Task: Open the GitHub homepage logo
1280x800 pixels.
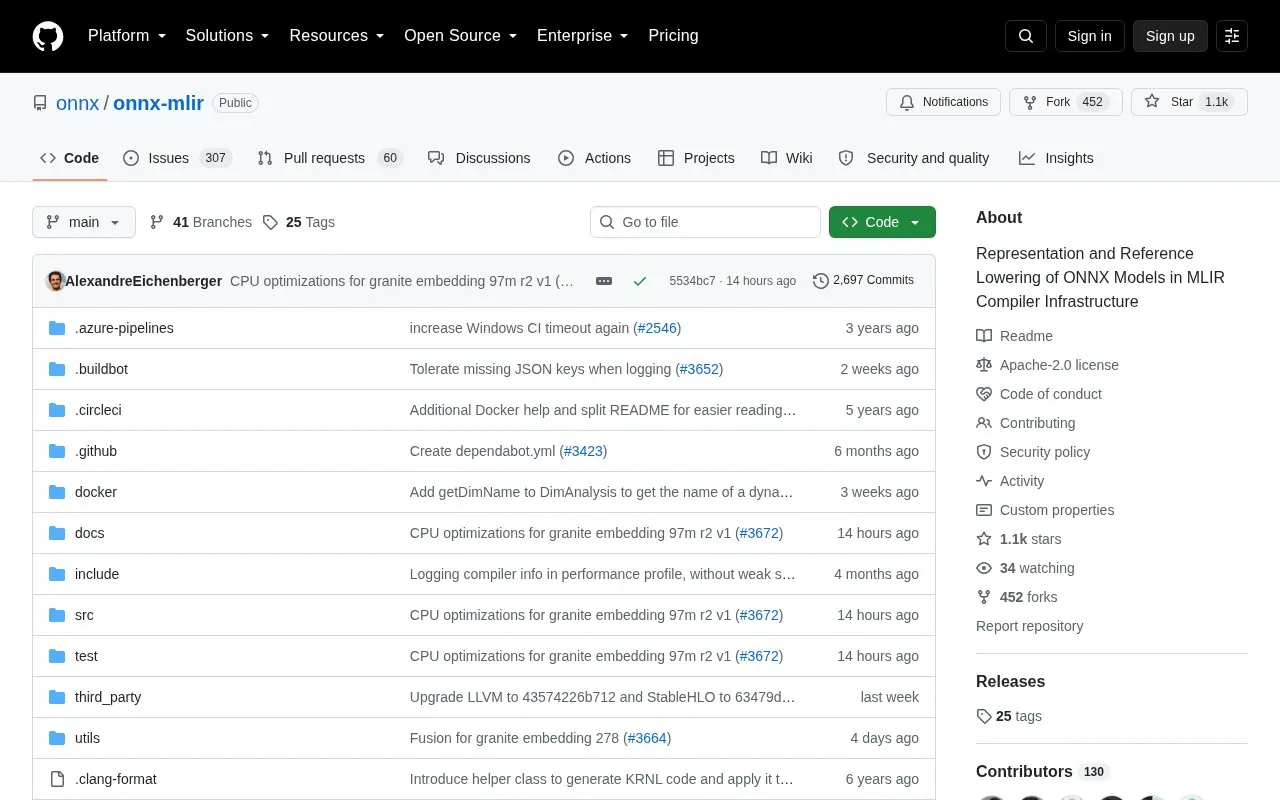Action: [48, 36]
